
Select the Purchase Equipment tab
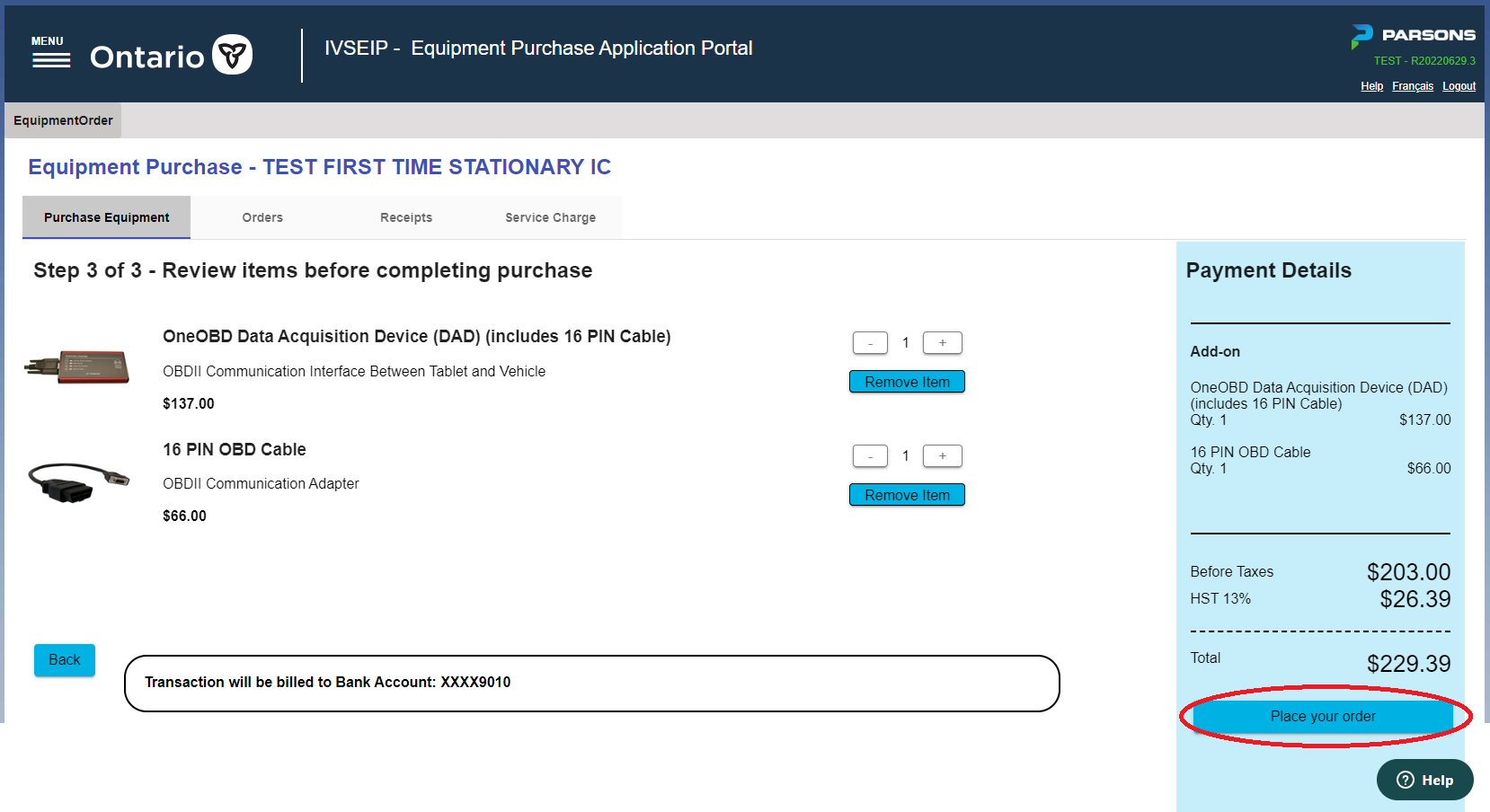[x=106, y=217]
